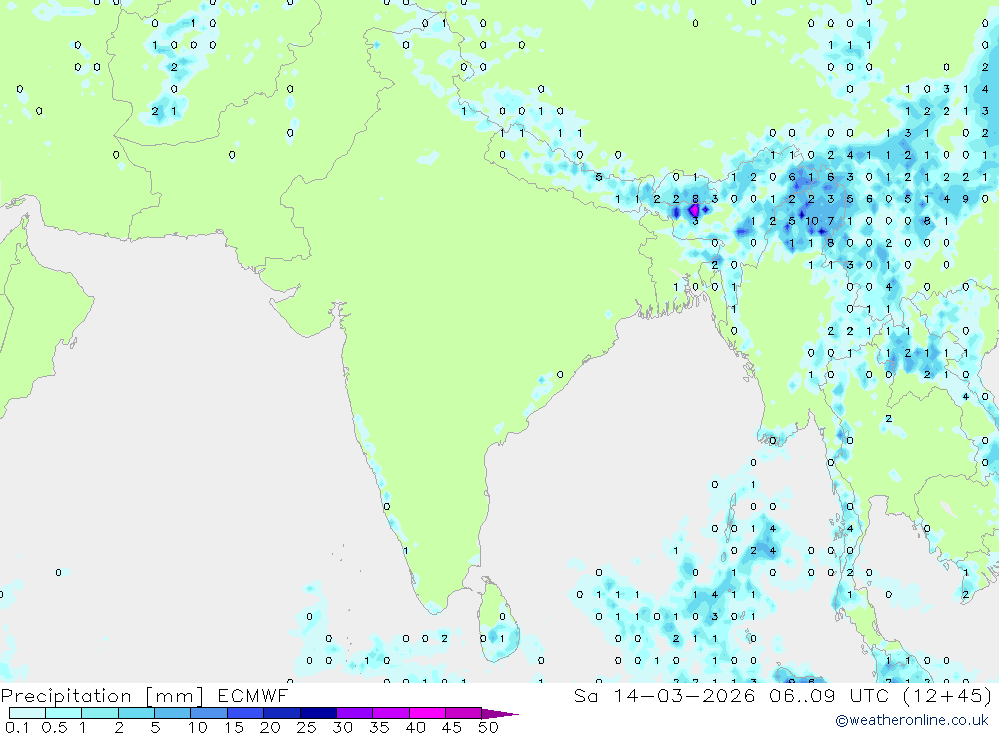Click the 1–2 mm legend color swatch

99,713
